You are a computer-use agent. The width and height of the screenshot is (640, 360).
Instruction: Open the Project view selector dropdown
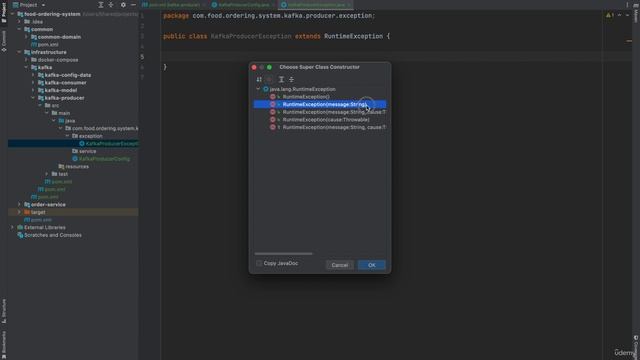pos(29,5)
